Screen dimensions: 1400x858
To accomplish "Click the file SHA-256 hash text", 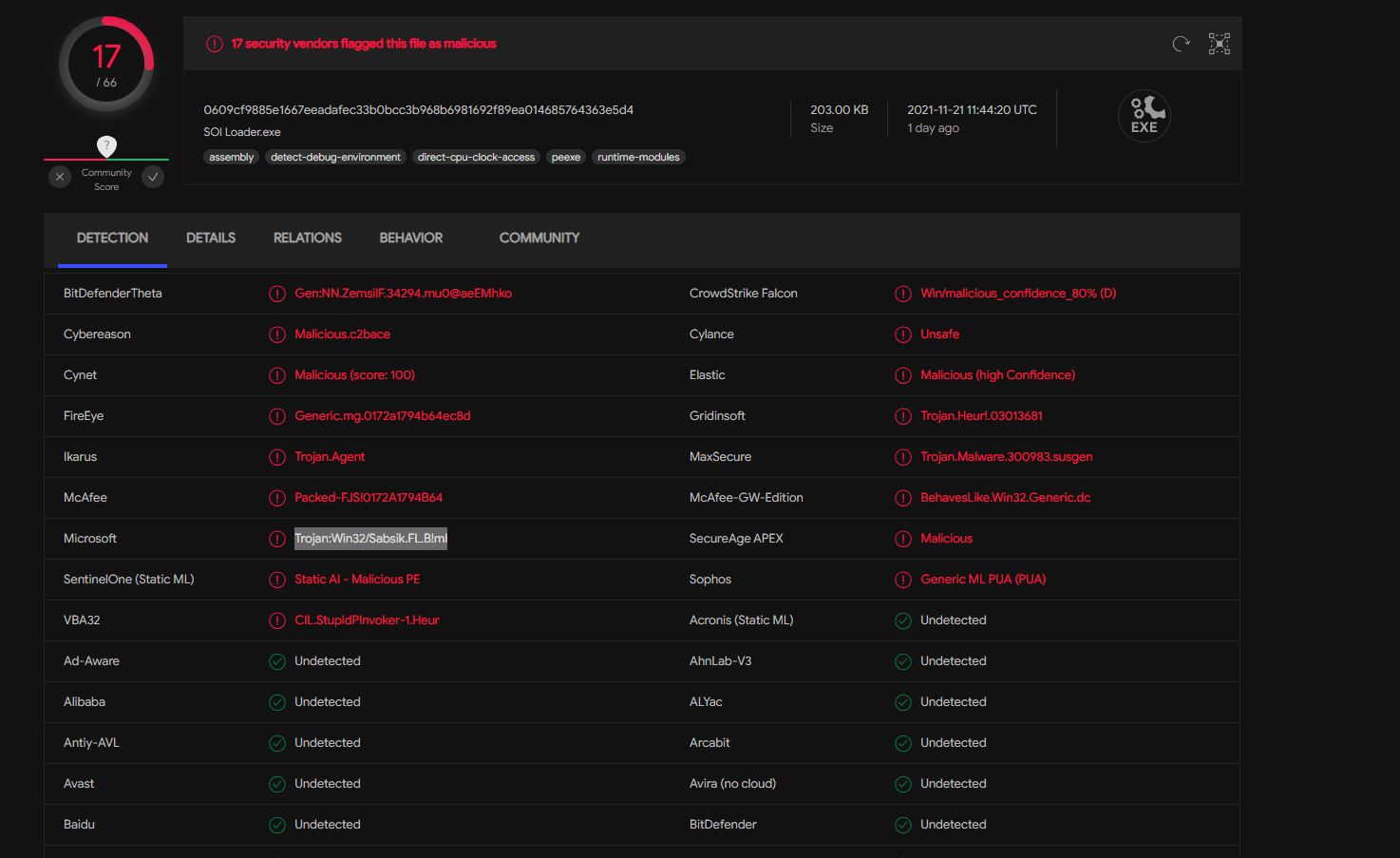I will 418,109.
